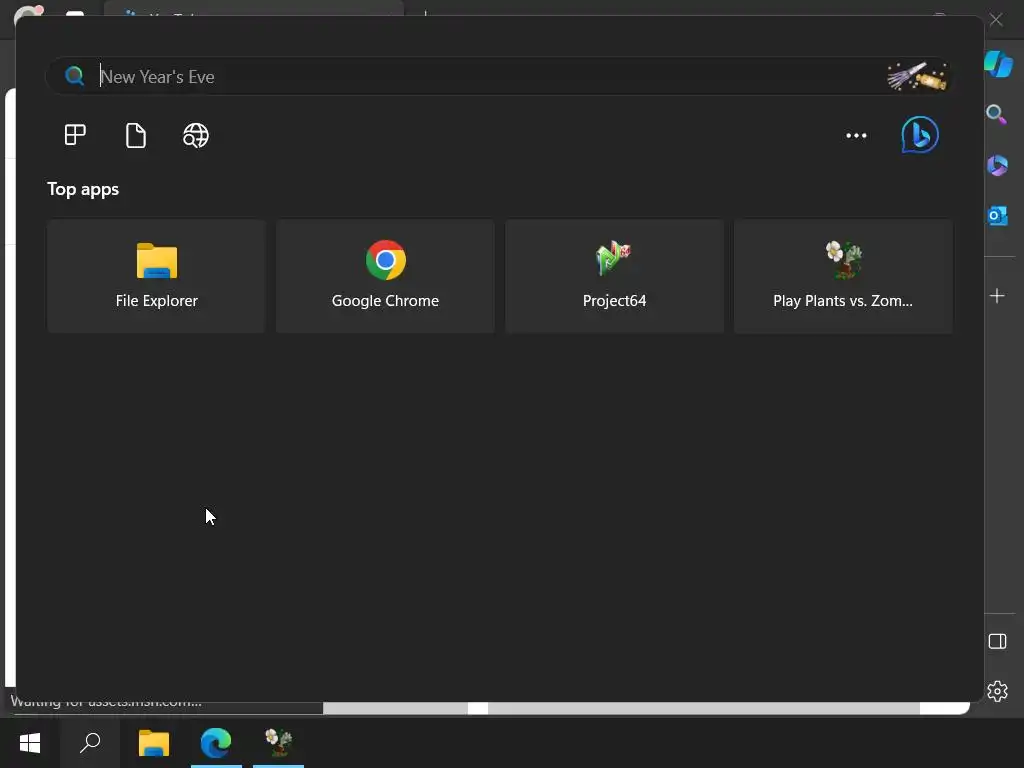Click the plus icon to customize Edge sidebar
The height and width of the screenshot is (768, 1024).
(997, 296)
